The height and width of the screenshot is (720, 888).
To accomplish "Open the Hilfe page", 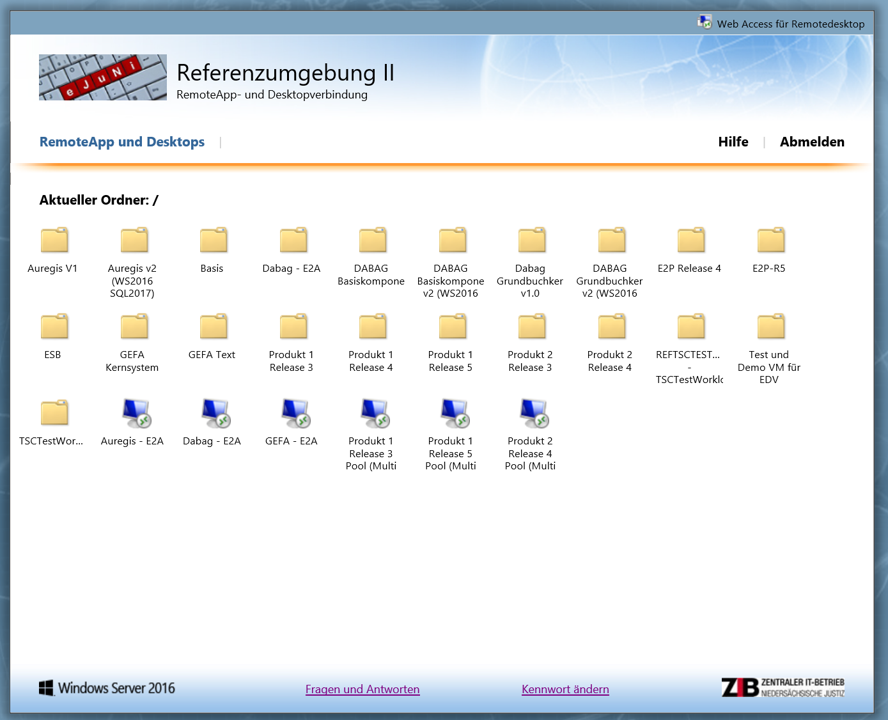I will [x=733, y=142].
